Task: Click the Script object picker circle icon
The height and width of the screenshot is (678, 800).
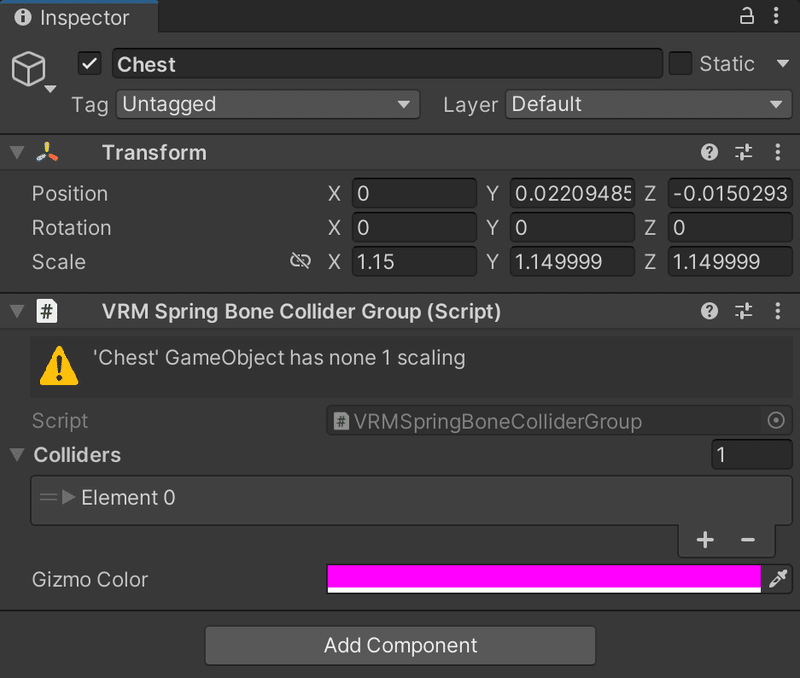Action: [775, 421]
